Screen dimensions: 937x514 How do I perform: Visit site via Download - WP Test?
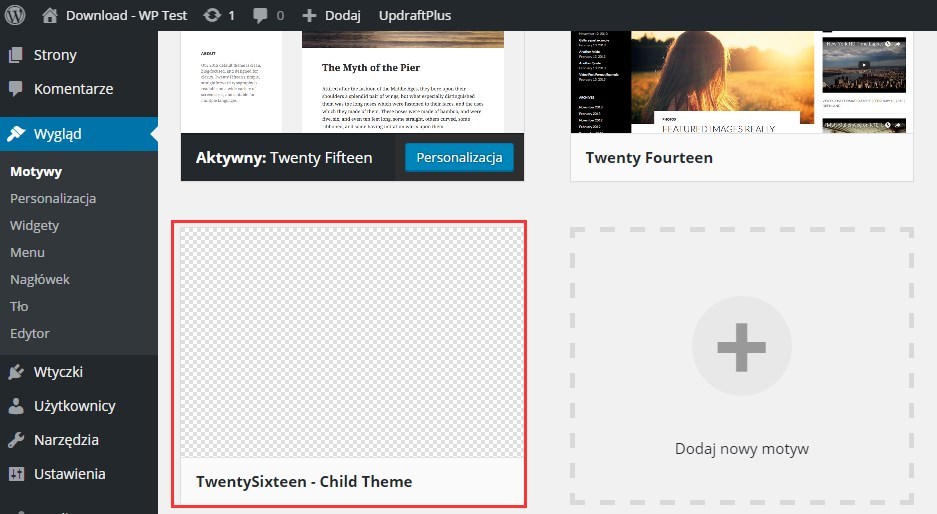[126, 16]
